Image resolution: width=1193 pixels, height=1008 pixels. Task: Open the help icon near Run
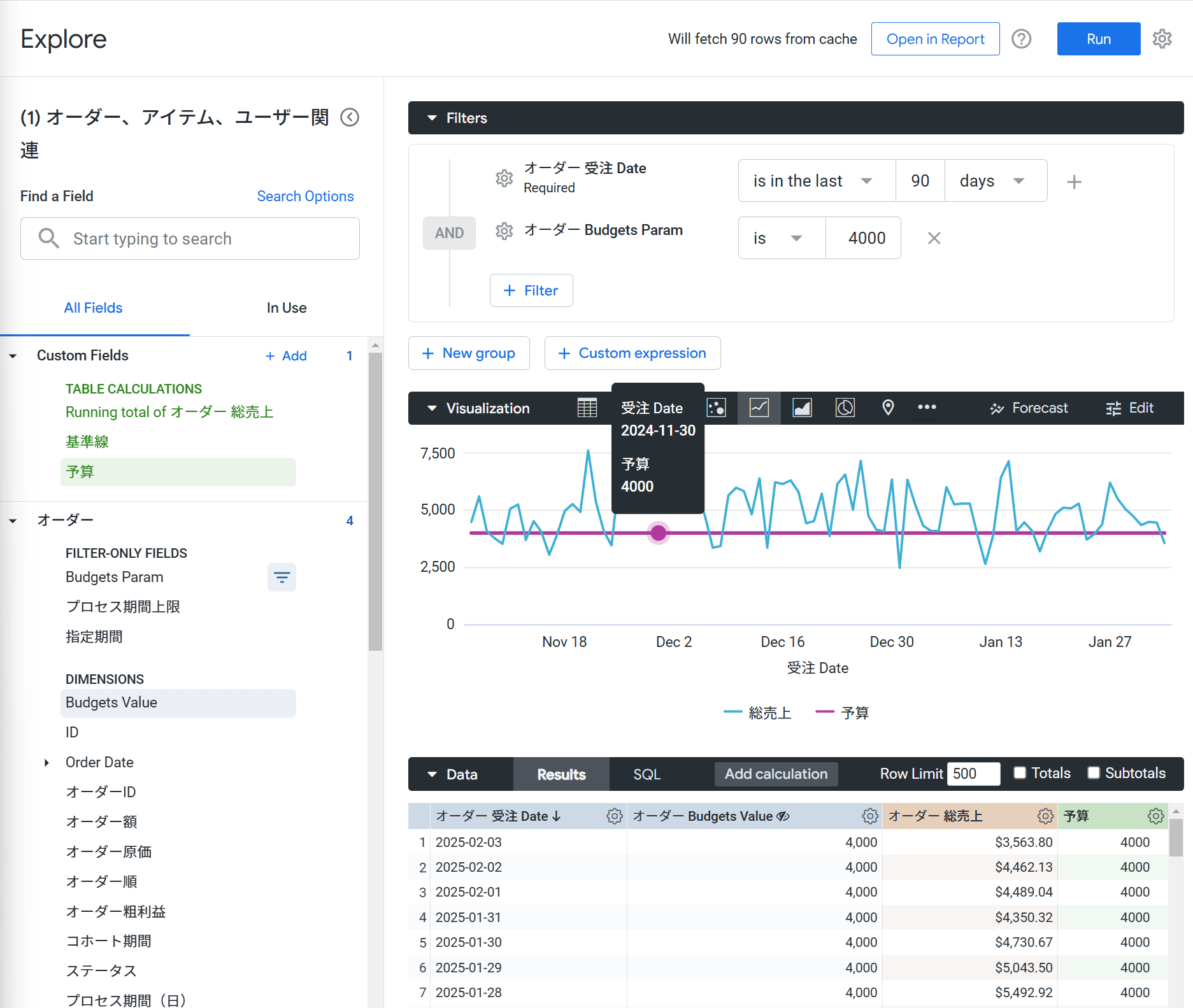point(1022,39)
